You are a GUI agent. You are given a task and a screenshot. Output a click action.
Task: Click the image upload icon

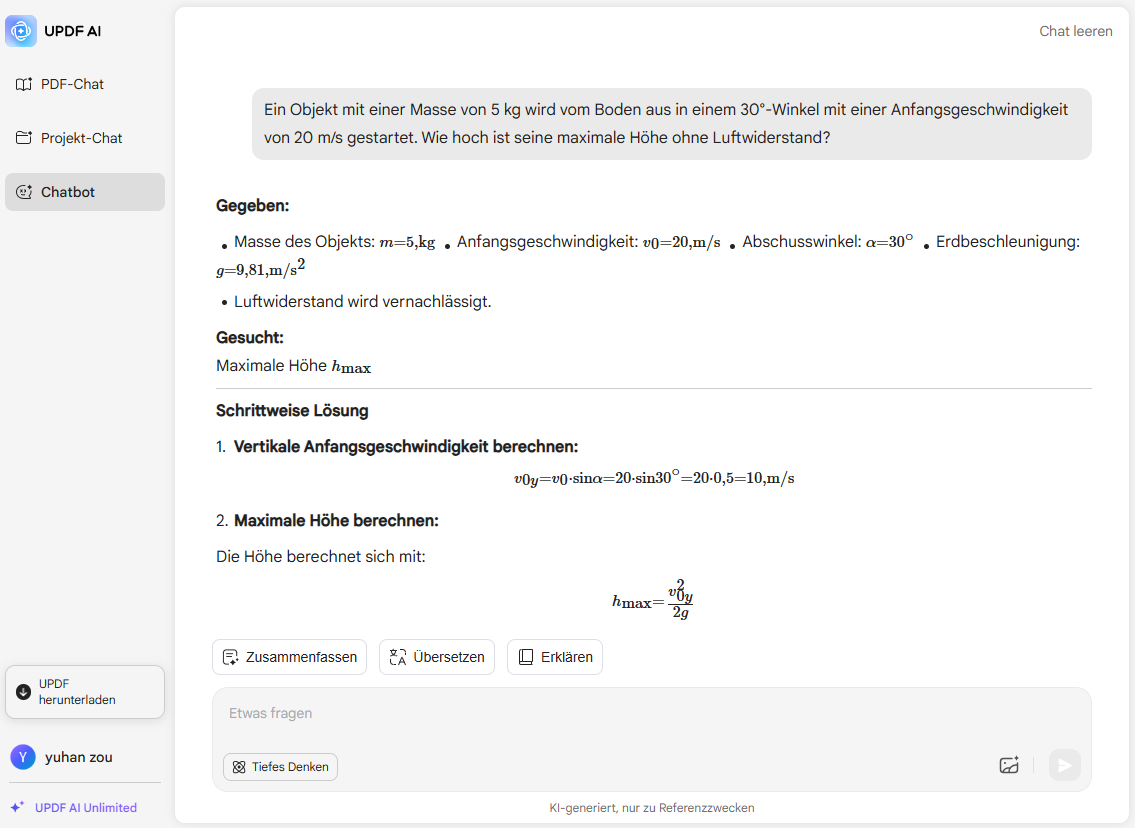pos(1009,765)
